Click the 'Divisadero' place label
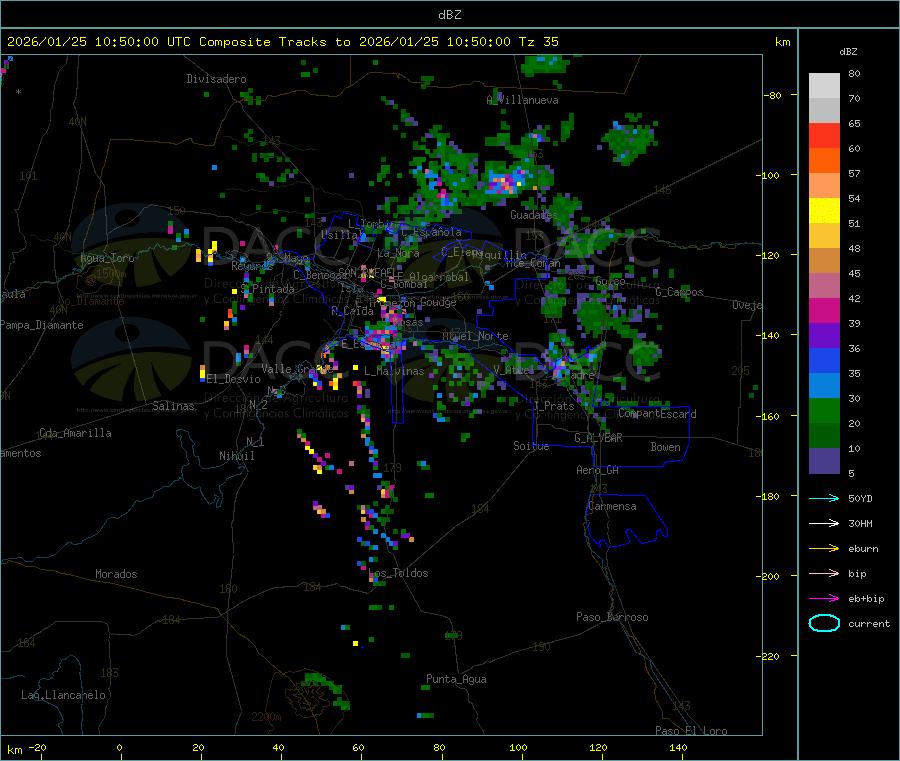900x761 pixels. [x=216, y=79]
